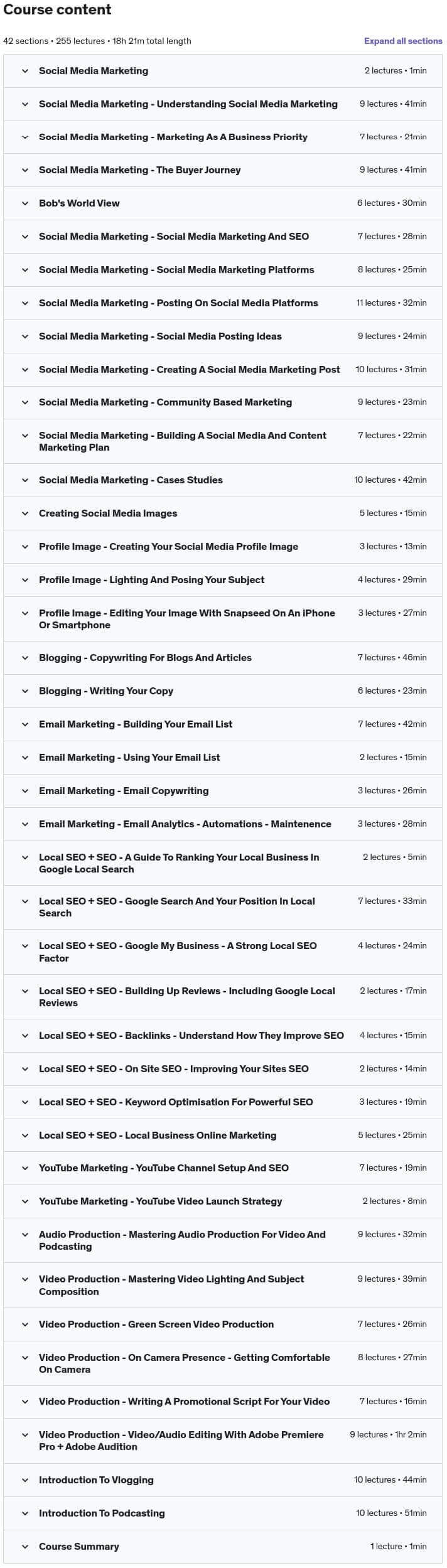Screen dimensions: 447x1568
Task: Expand Course Summary section arrow
Action: click(25, 1547)
